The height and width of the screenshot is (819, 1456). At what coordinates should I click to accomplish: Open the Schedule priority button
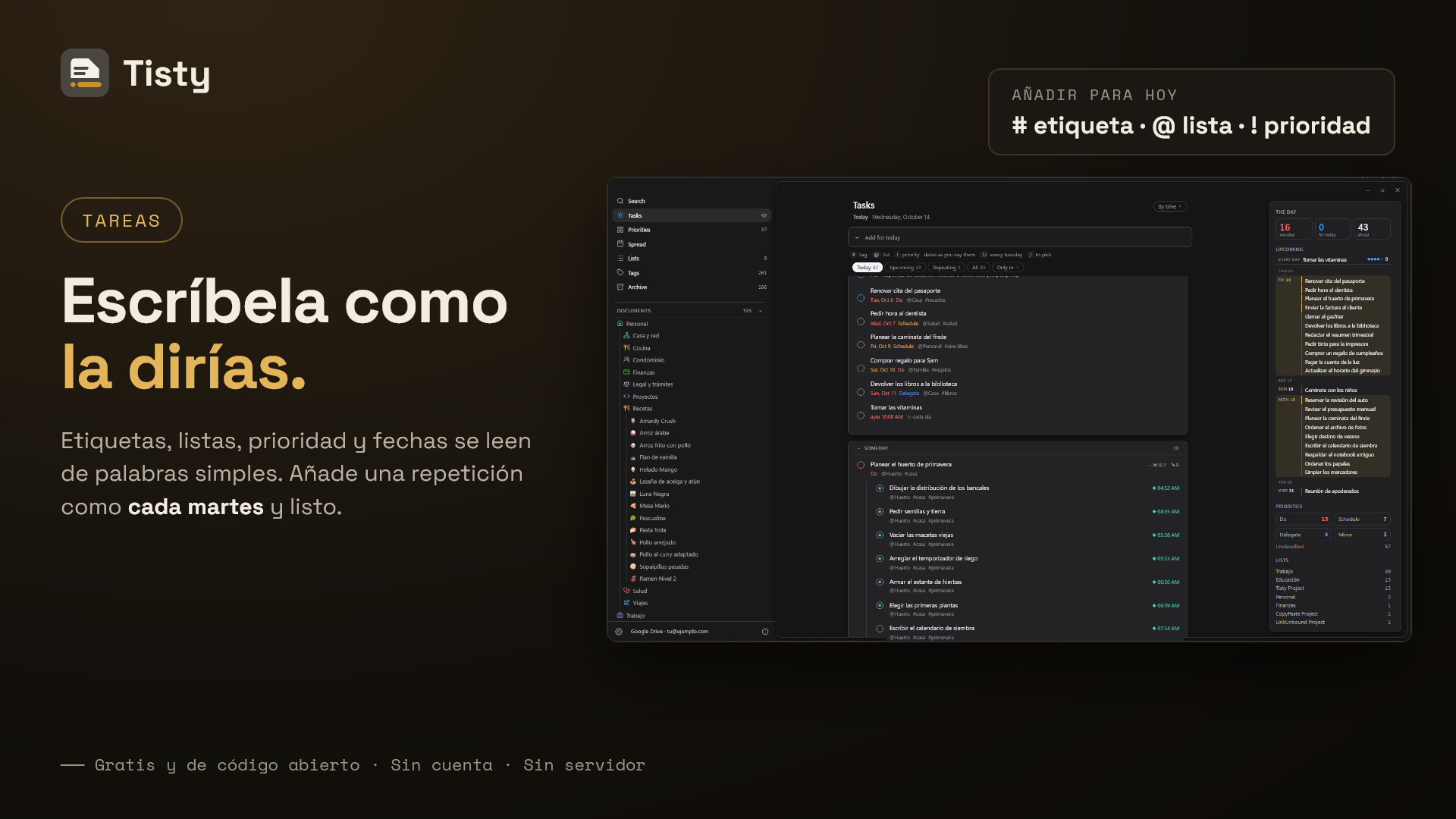point(1362,519)
